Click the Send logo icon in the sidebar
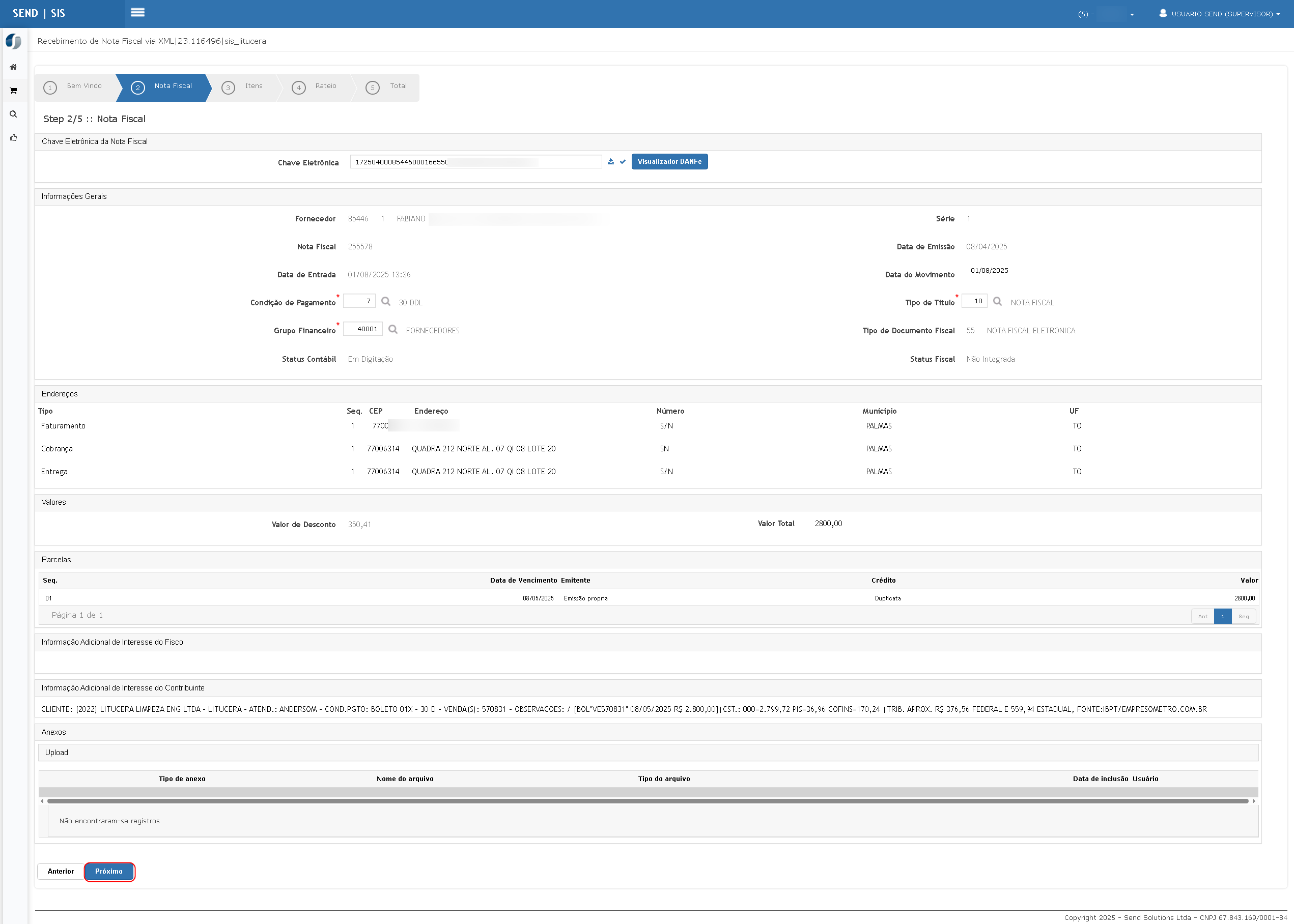 13,41
